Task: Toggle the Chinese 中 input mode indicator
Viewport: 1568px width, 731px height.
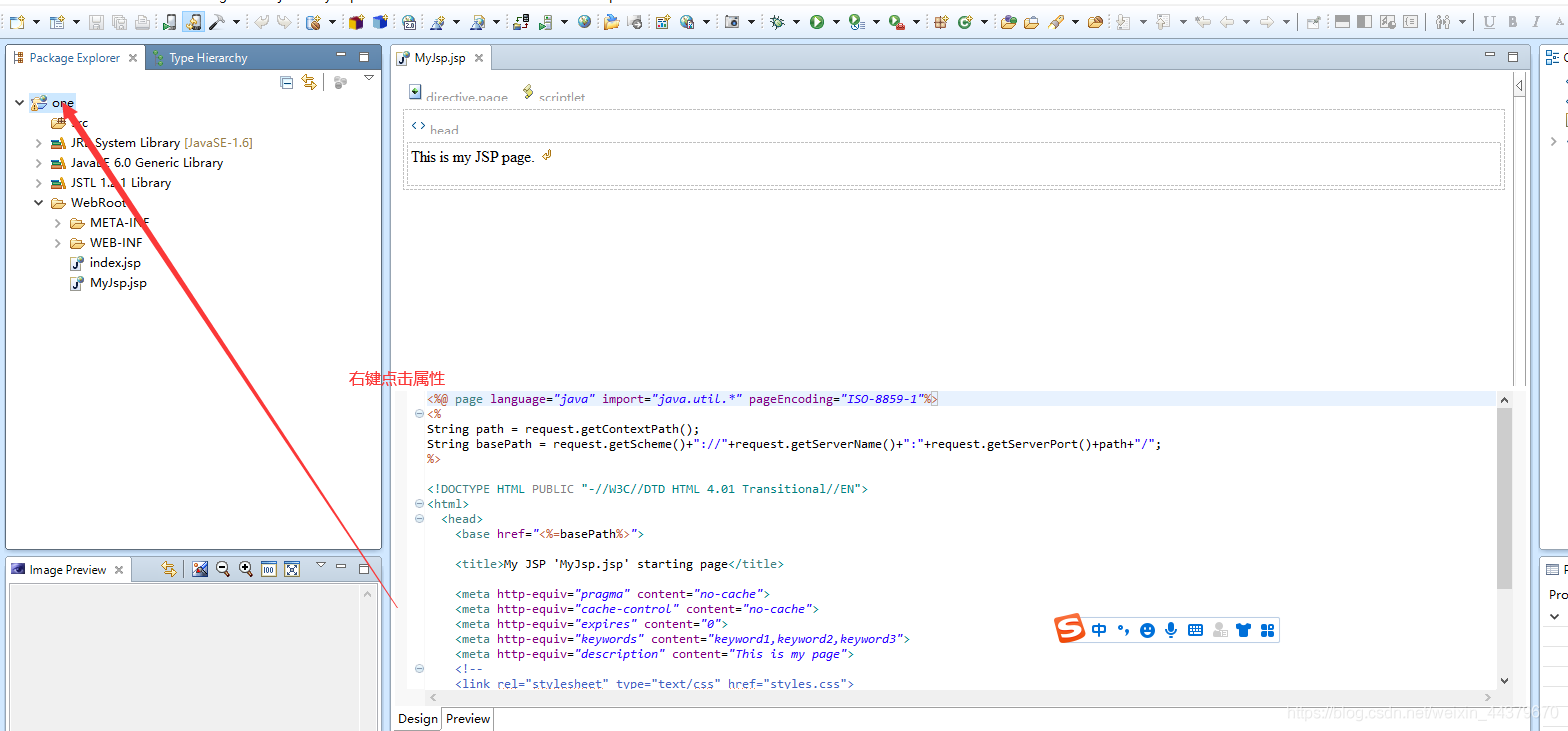Action: pyautogui.click(x=1099, y=630)
